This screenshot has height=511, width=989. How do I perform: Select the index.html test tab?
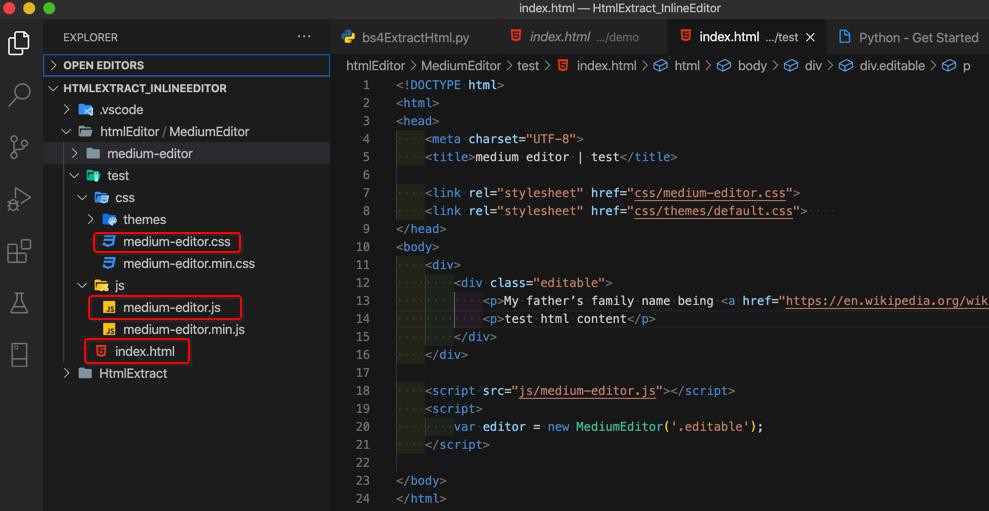pos(747,37)
